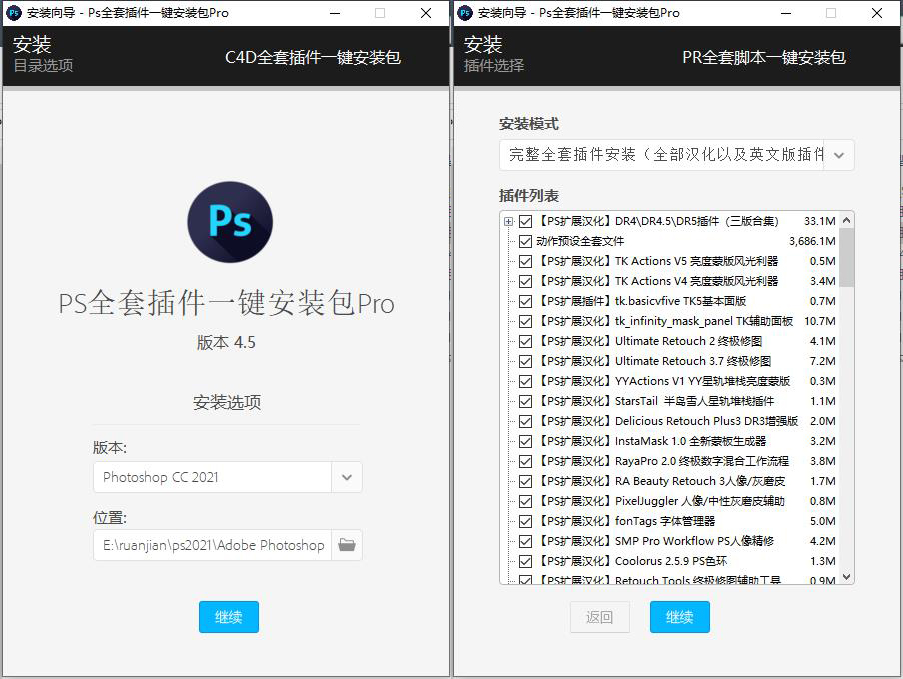Click the large Photoshop Ps logo
903x679 pixels.
tap(230, 222)
